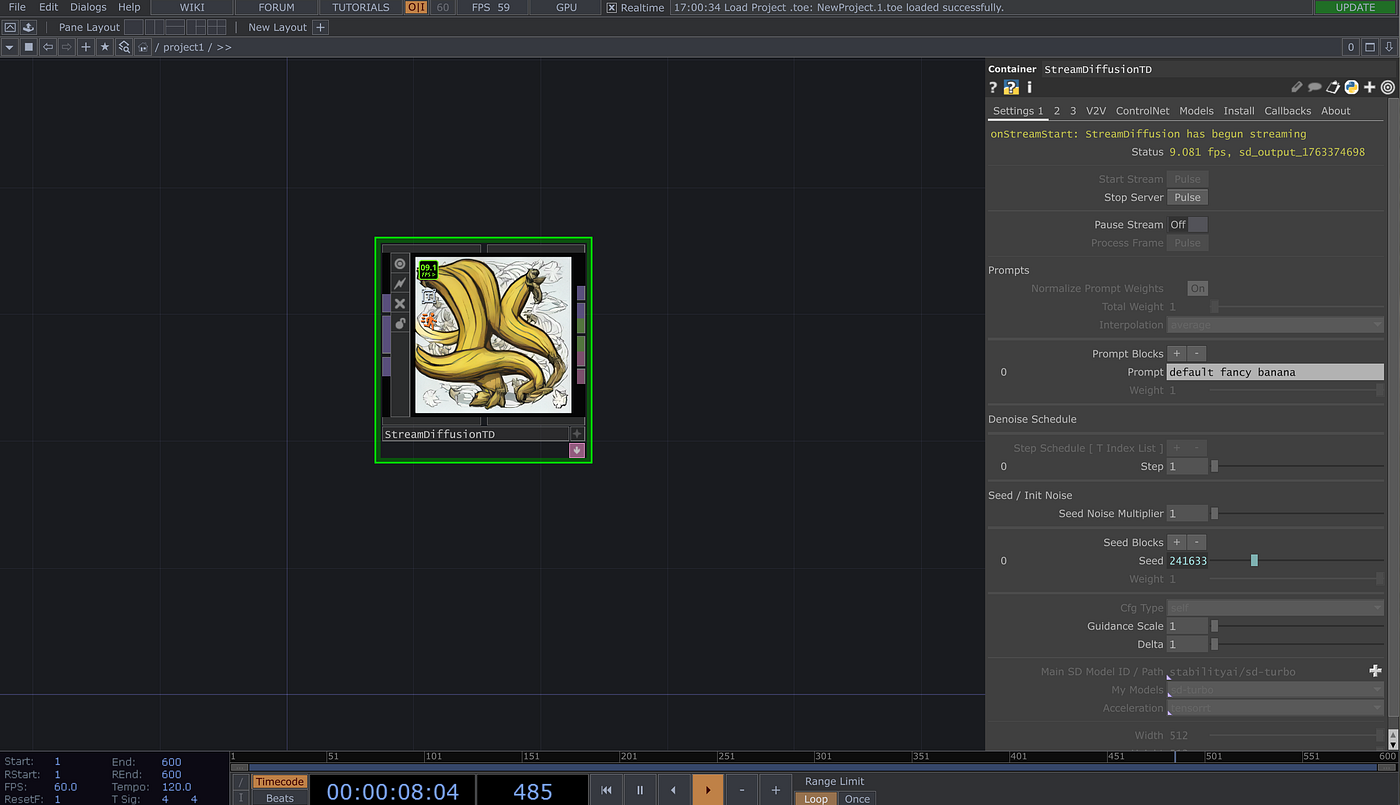
Task: Add a Prompt Block with plus button
Action: [x=1177, y=354]
